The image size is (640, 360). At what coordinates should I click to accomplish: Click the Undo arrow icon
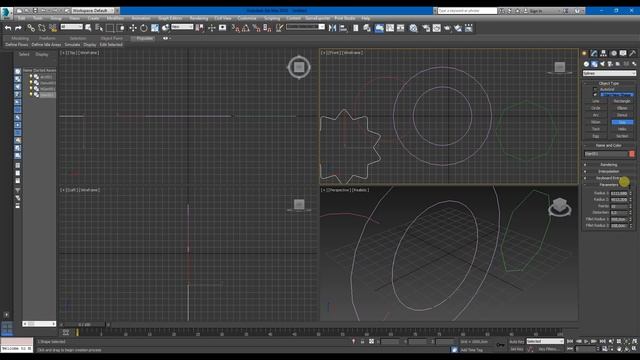[8, 28]
